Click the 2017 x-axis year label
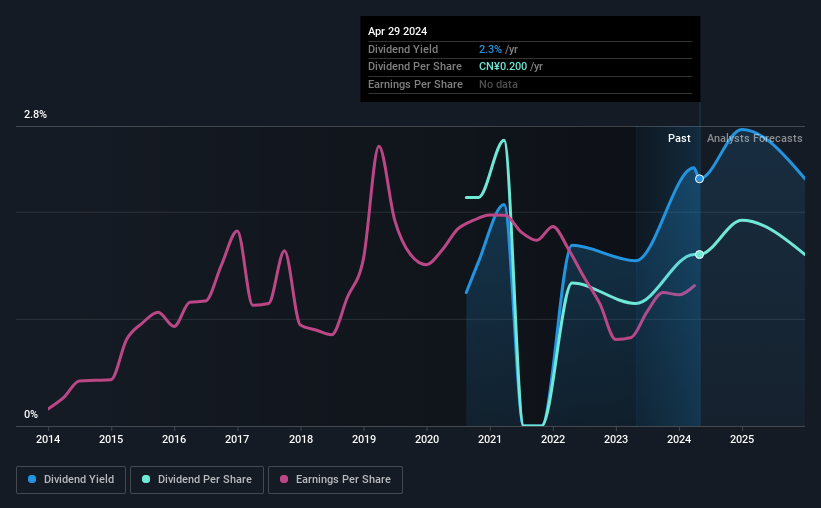Screen dimensions: 821x508 [x=237, y=439]
